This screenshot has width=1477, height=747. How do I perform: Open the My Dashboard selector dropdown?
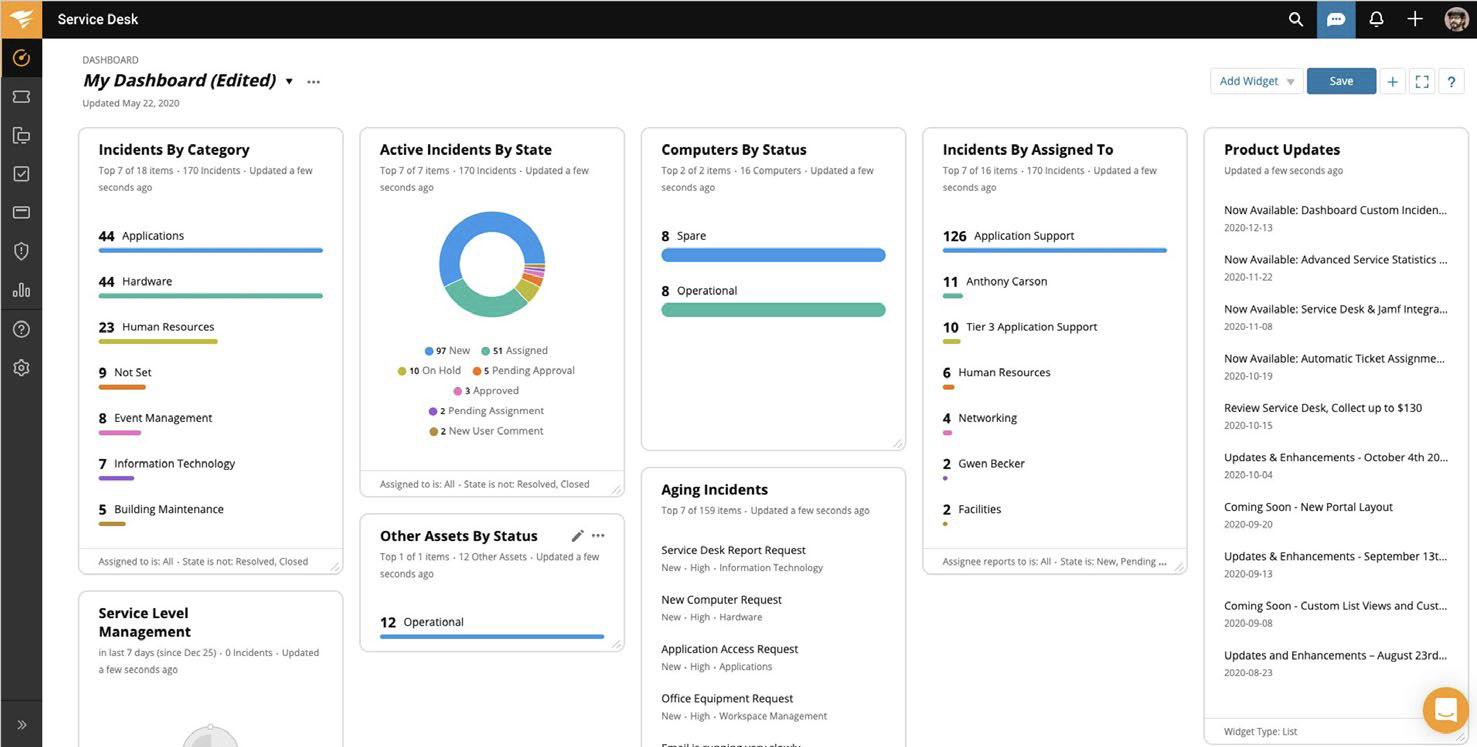coord(289,81)
